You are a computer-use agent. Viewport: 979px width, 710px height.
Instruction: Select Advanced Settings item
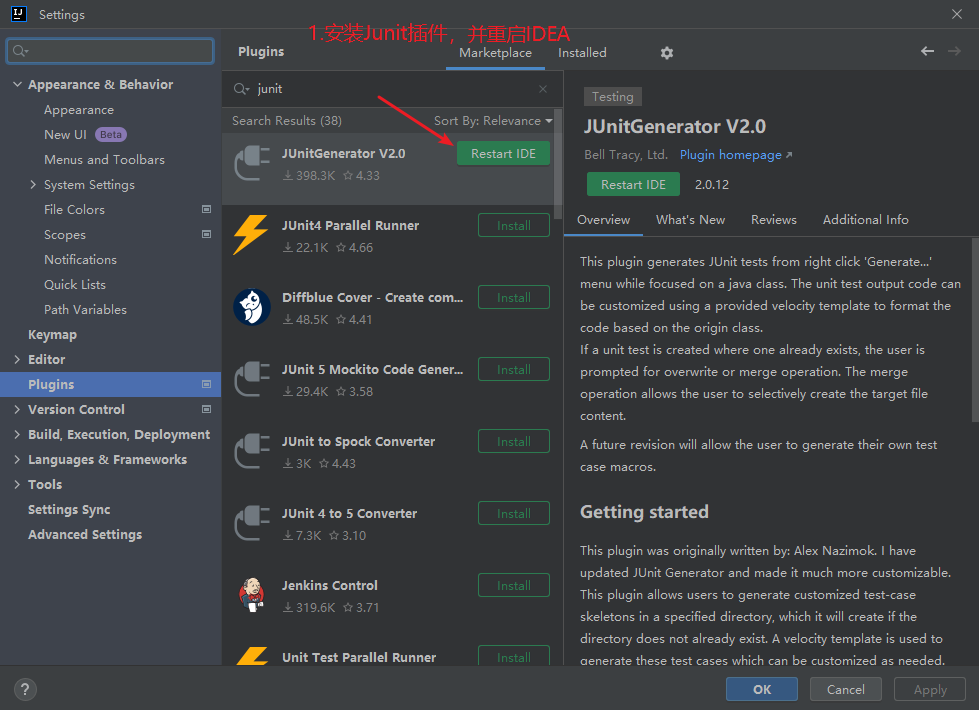[x=85, y=535]
